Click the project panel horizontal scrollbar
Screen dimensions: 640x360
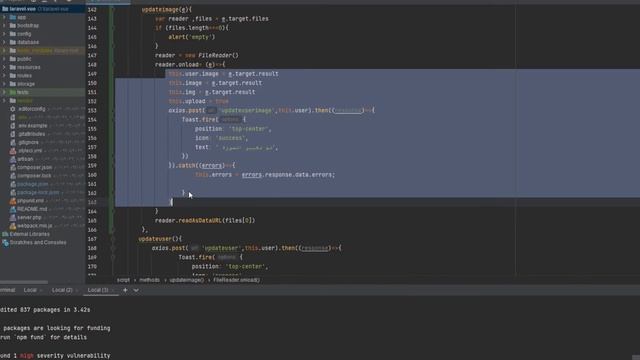[24, 282]
